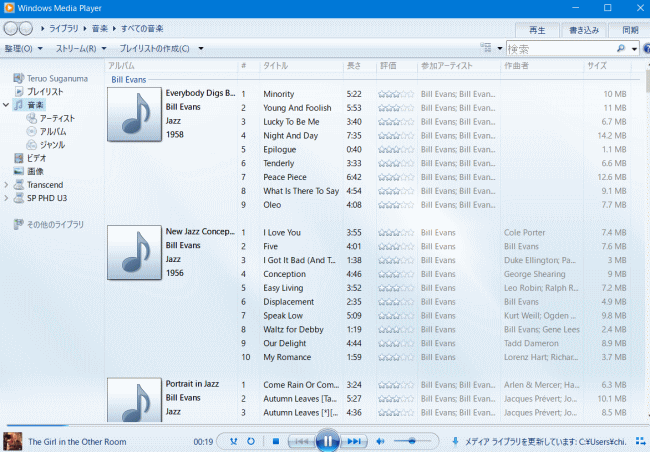The height and width of the screenshot is (452, 650).
Task: Click 音楽 in the breadcrumb path
Action: pyautogui.click(x=99, y=28)
